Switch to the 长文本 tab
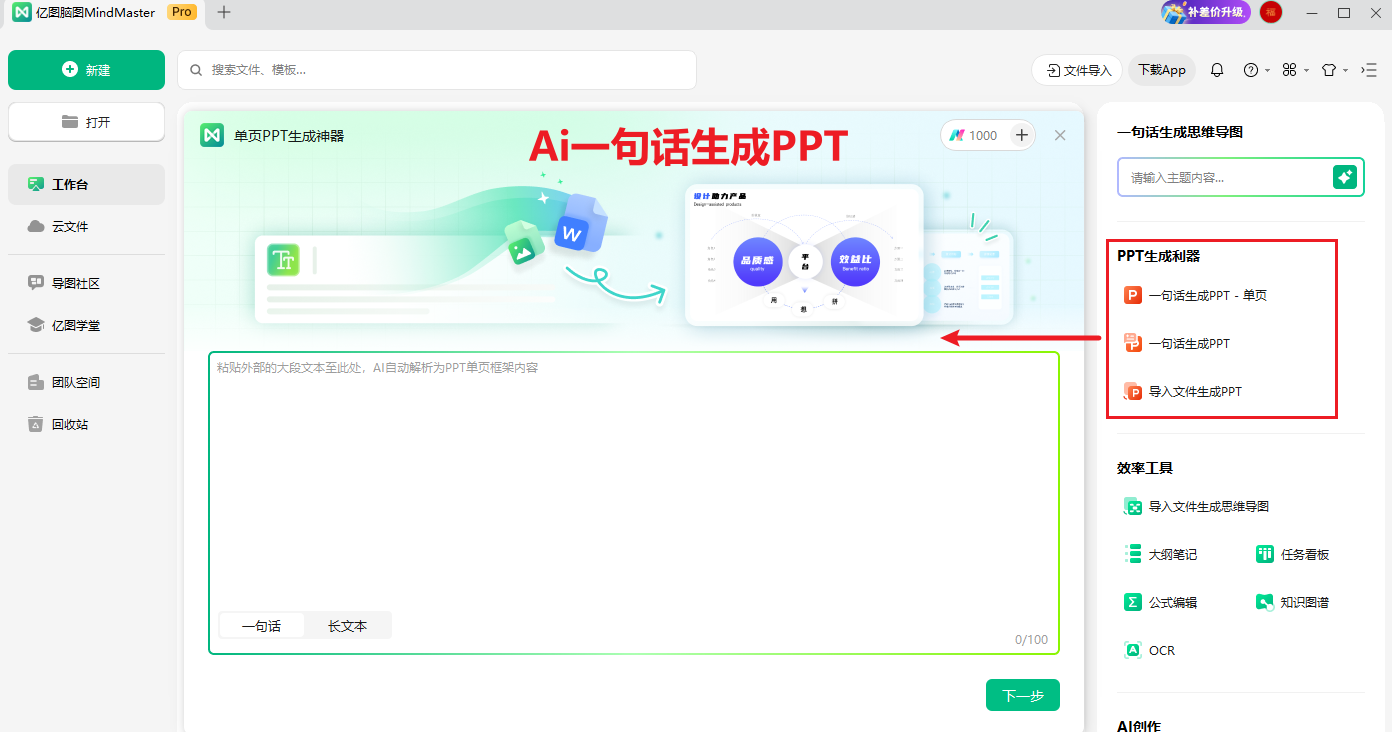The height and width of the screenshot is (732, 1392). coord(347,626)
